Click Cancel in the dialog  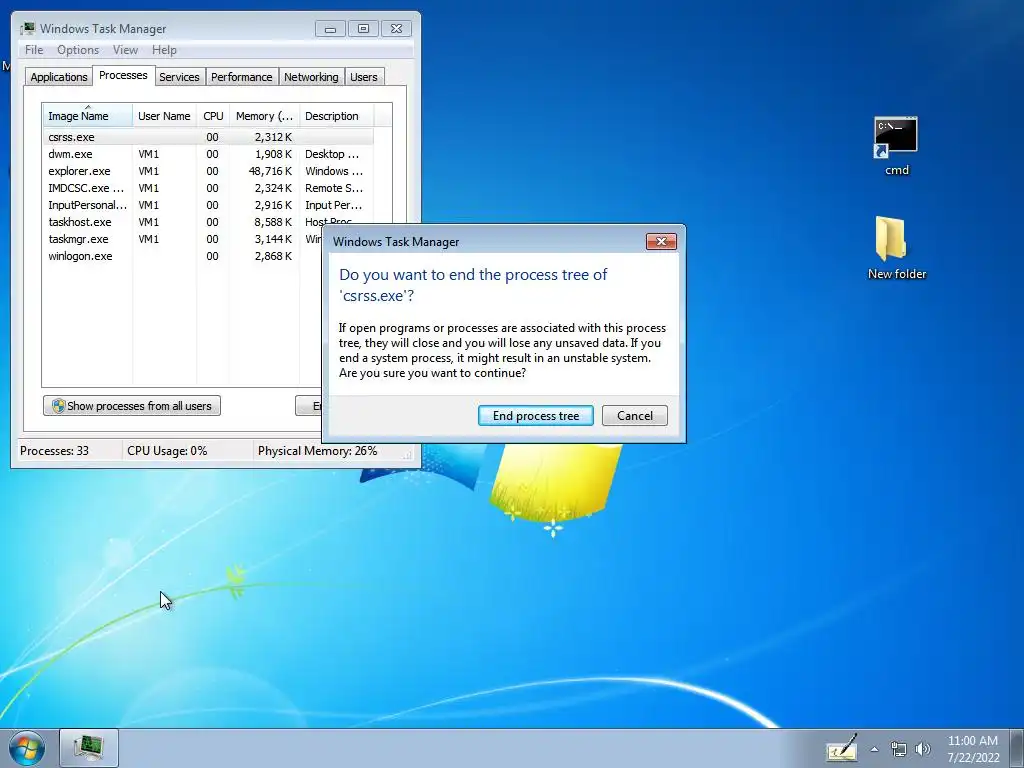635,416
